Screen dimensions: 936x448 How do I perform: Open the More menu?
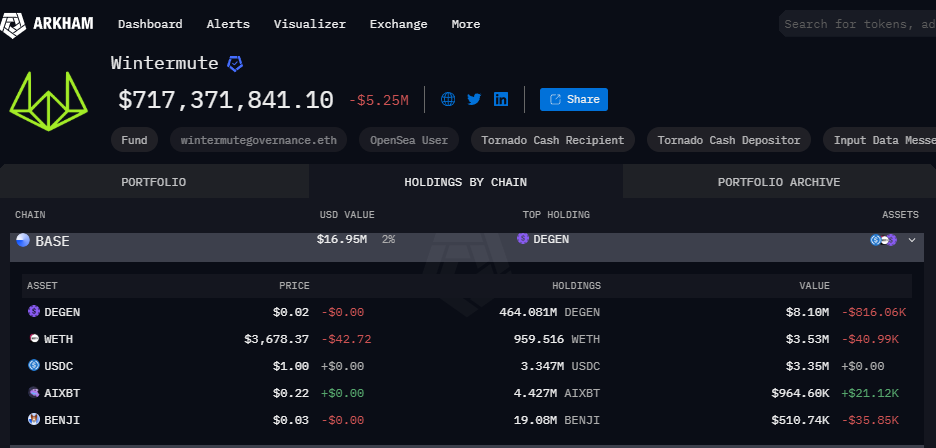tap(466, 24)
